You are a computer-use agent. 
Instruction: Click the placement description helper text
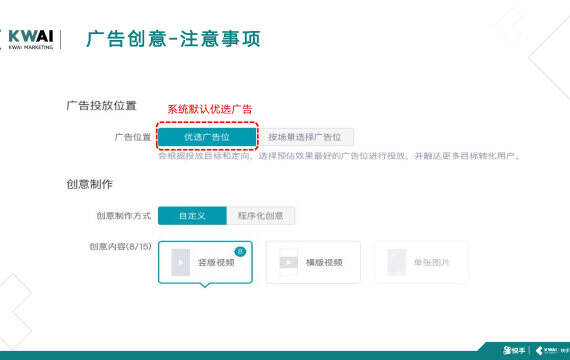point(340,156)
